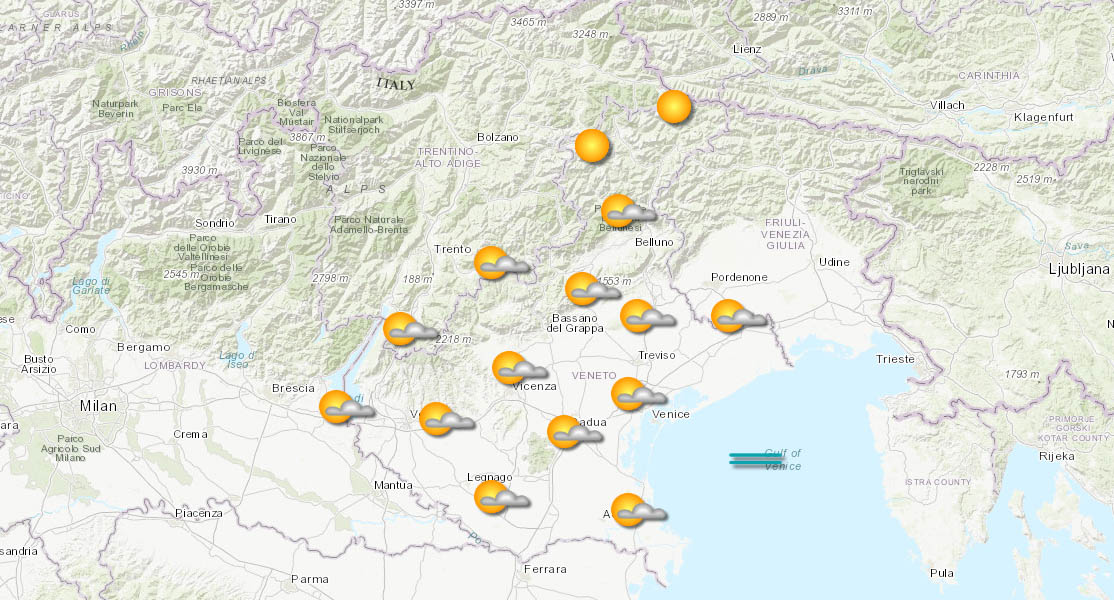Select the sun icon near Lienz

[x=674, y=108]
